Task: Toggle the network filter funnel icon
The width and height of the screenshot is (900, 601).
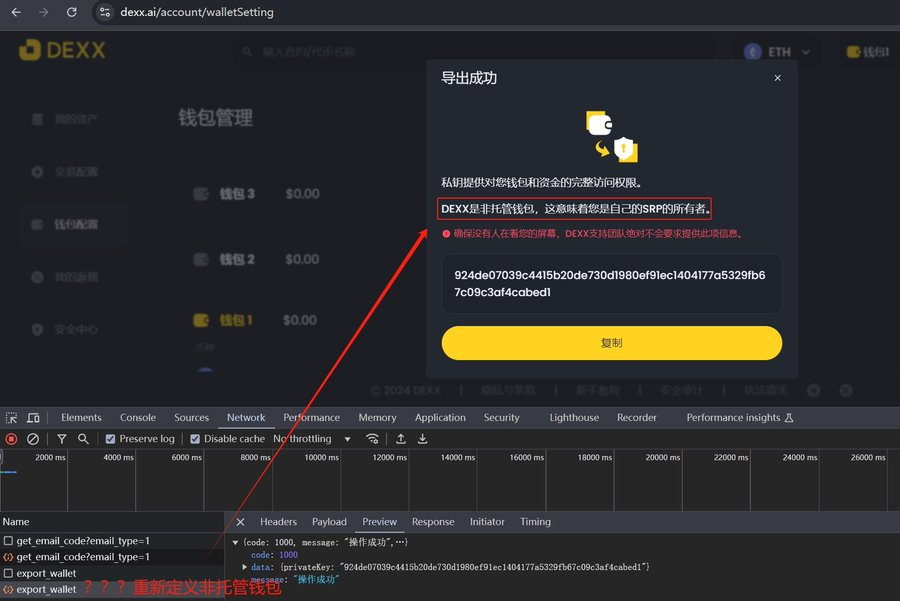Action: point(61,439)
